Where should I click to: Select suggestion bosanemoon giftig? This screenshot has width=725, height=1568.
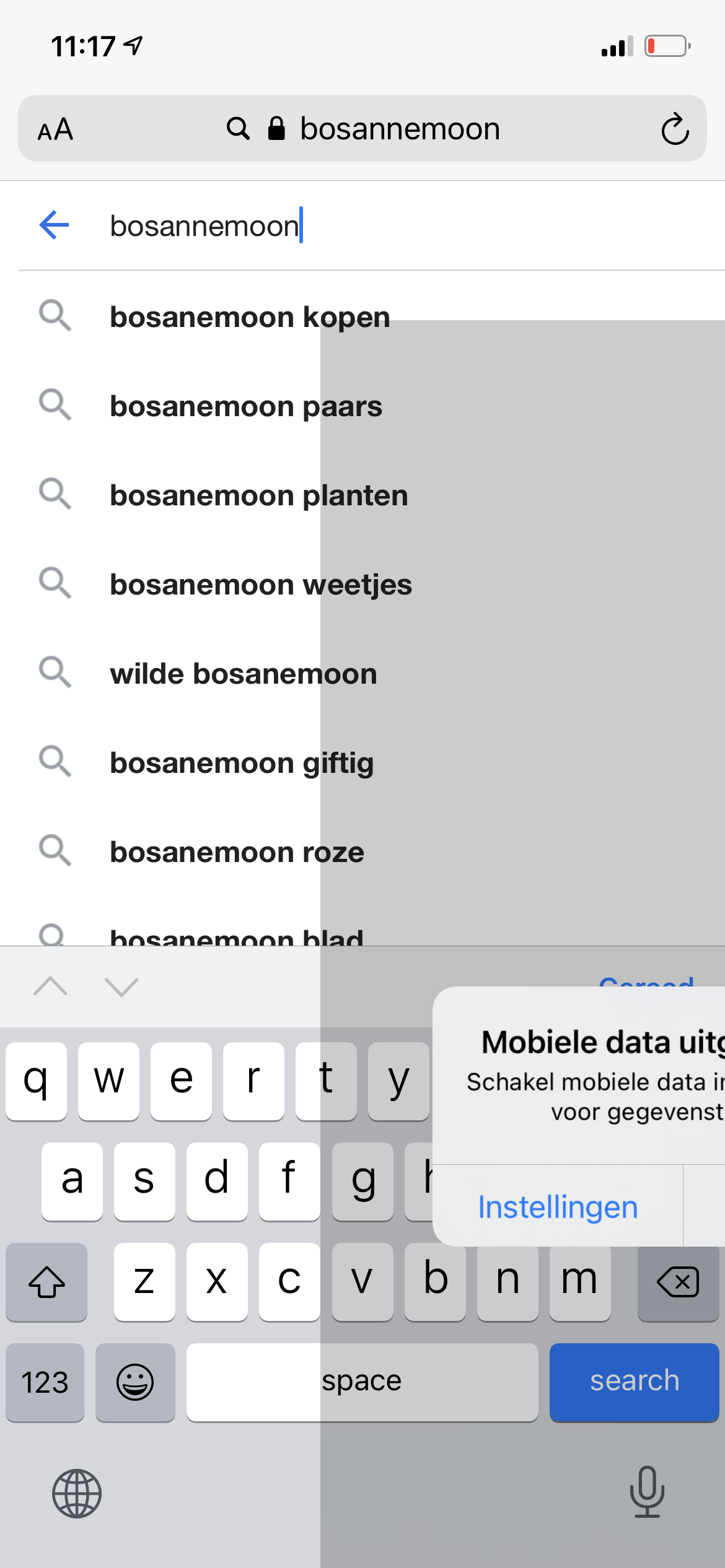coord(242,763)
